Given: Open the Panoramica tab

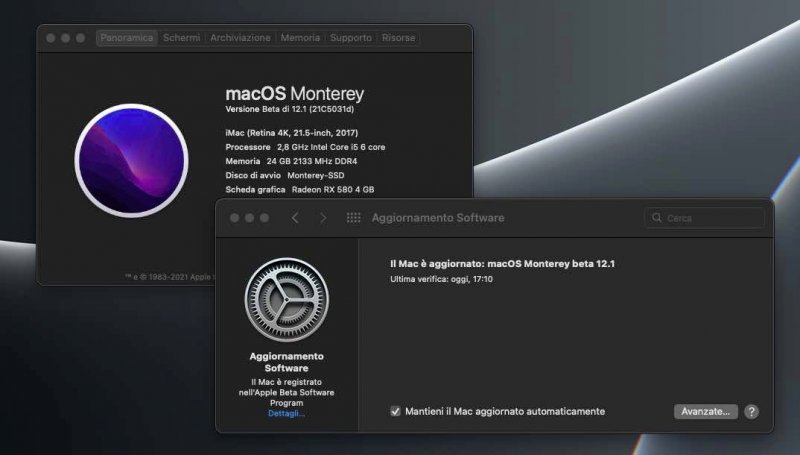Looking at the screenshot, I should click(127, 38).
